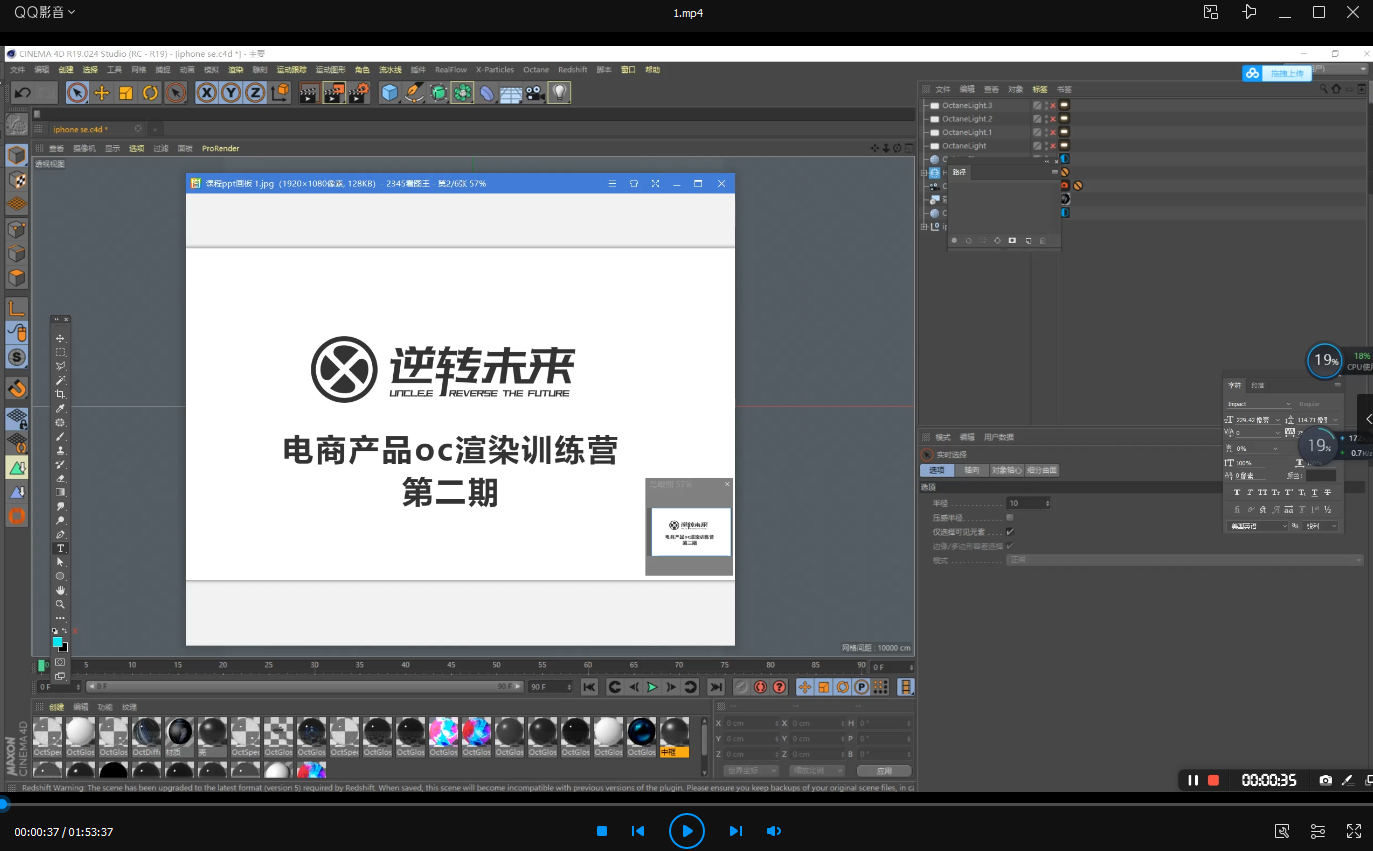Open the Octane menu in the menu bar
The height and width of the screenshot is (851, 1373).
[536, 70]
